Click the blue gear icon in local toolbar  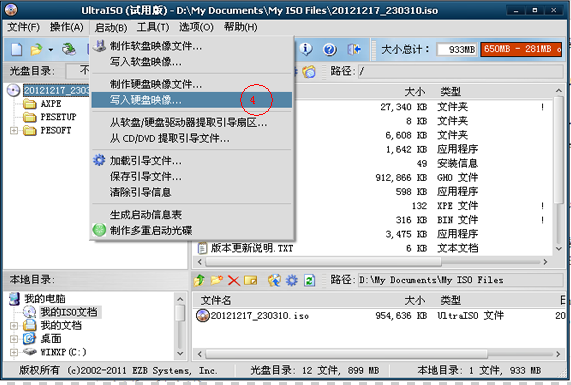(292, 280)
